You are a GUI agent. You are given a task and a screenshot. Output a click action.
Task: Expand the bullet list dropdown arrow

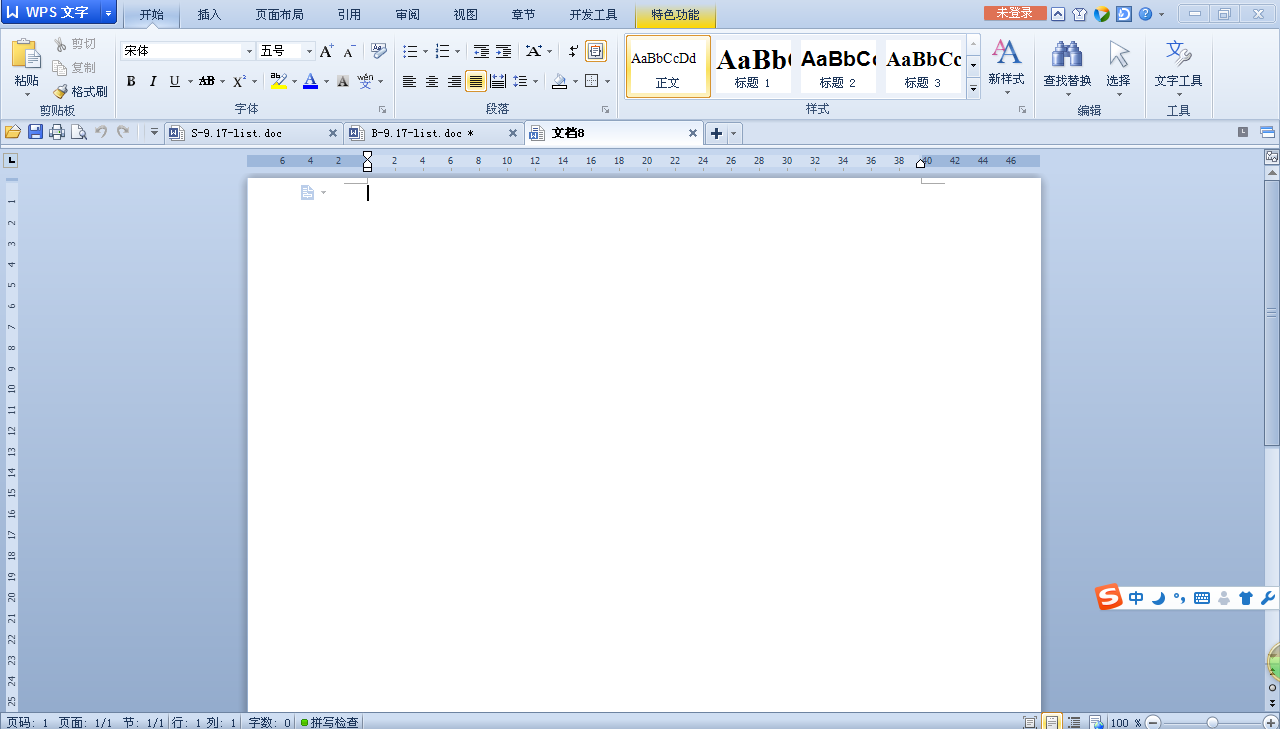425,51
